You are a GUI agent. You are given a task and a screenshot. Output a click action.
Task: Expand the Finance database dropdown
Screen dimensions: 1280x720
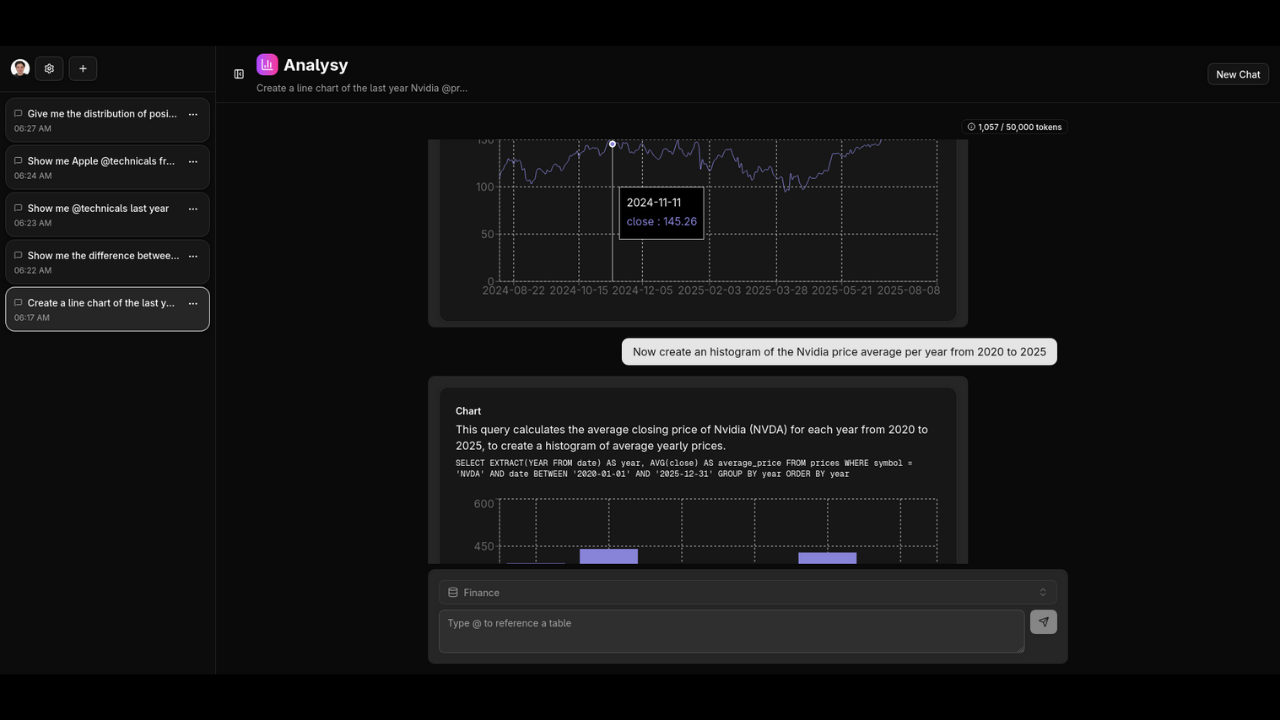tap(747, 592)
